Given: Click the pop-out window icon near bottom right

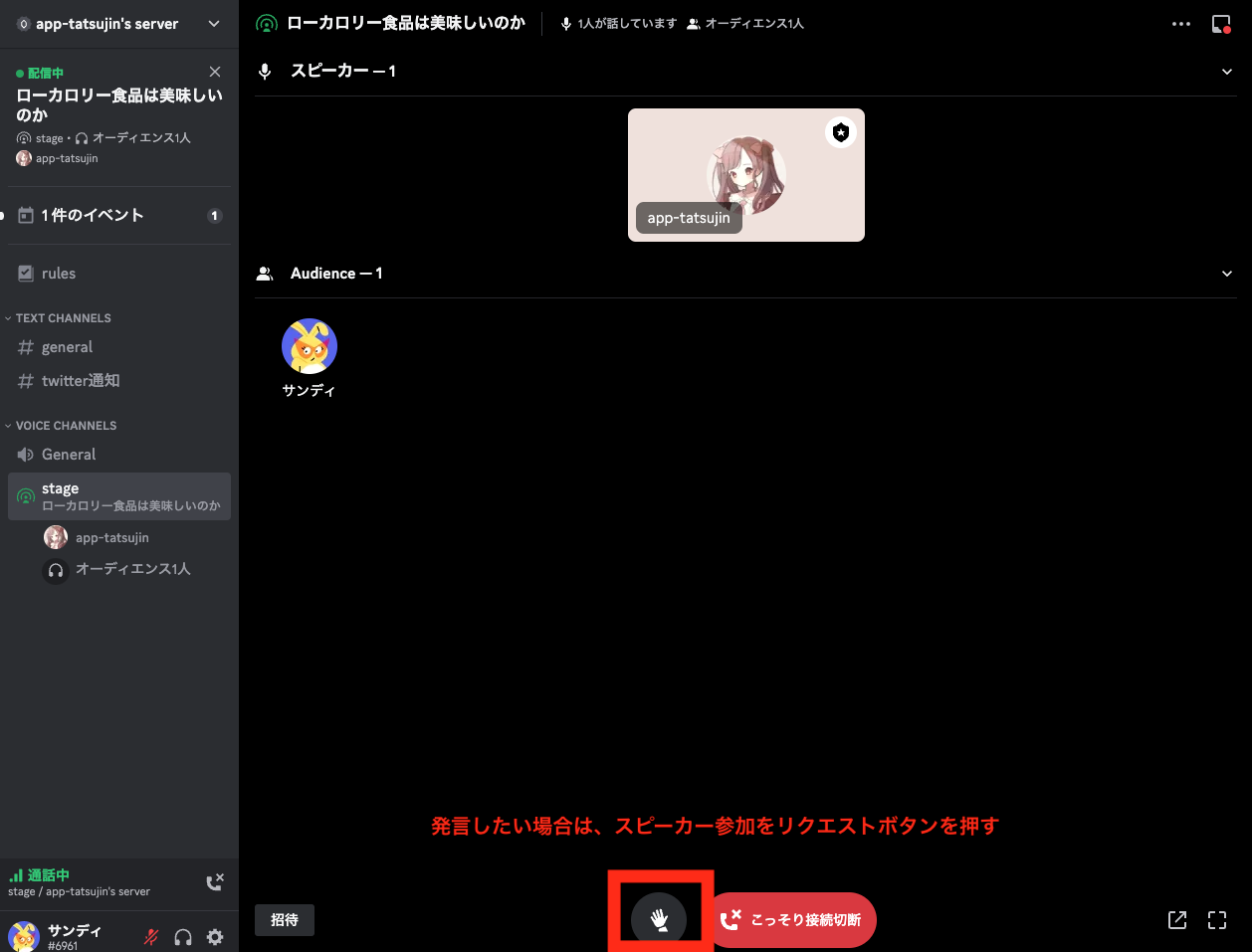Looking at the screenshot, I should [1177, 920].
